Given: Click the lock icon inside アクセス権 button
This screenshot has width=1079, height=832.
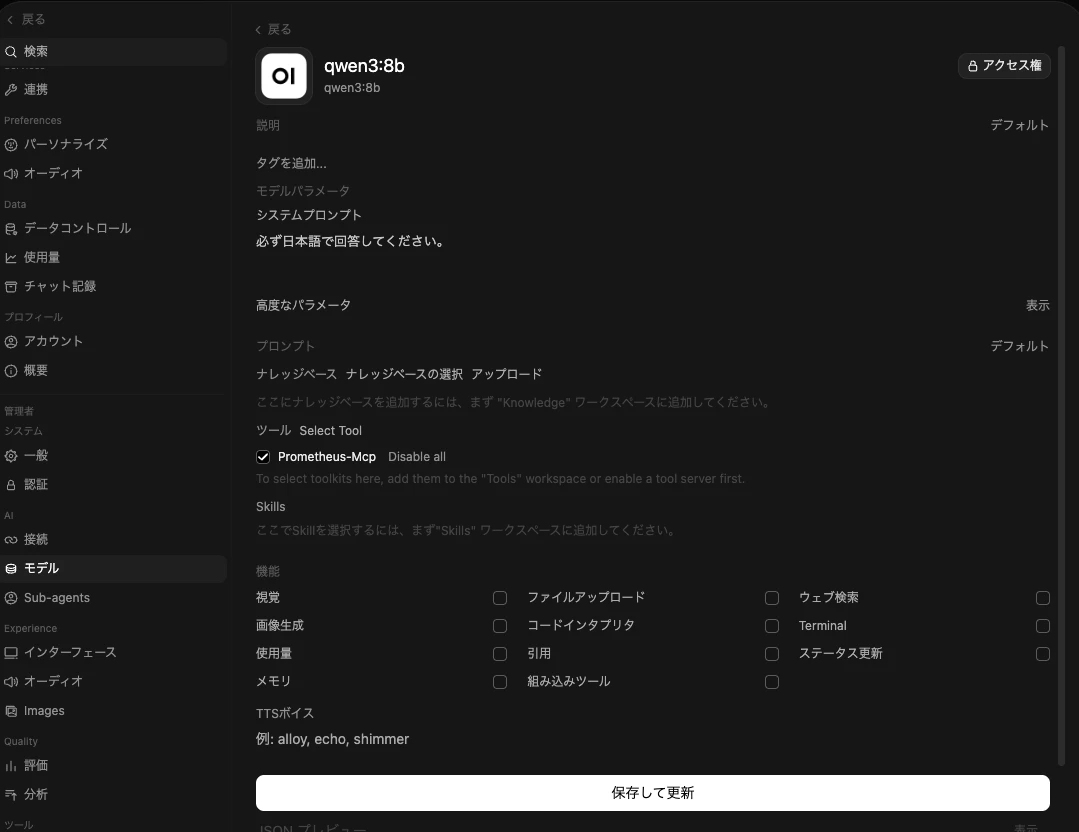Looking at the screenshot, I should click(972, 66).
